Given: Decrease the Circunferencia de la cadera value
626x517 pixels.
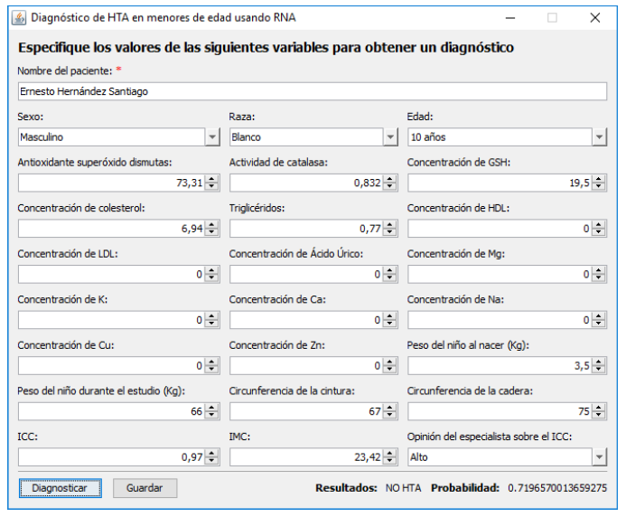Looking at the screenshot, I should coord(598,415).
